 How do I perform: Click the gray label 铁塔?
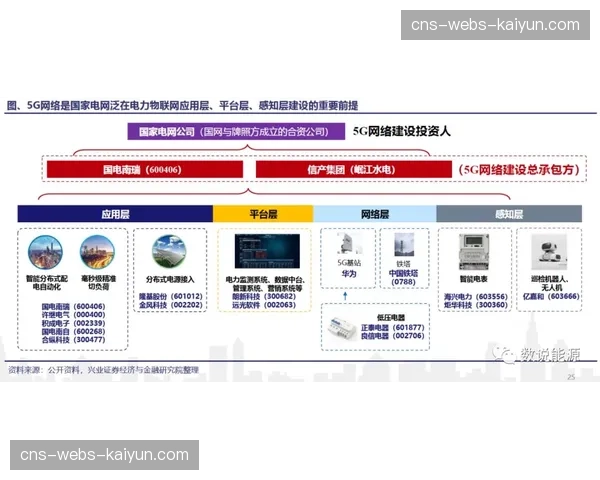[403, 264]
